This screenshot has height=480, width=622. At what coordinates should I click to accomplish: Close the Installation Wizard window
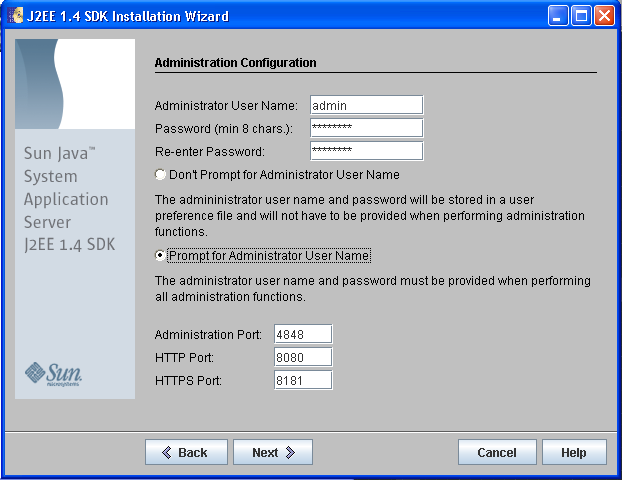pyautogui.click(x=604, y=16)
